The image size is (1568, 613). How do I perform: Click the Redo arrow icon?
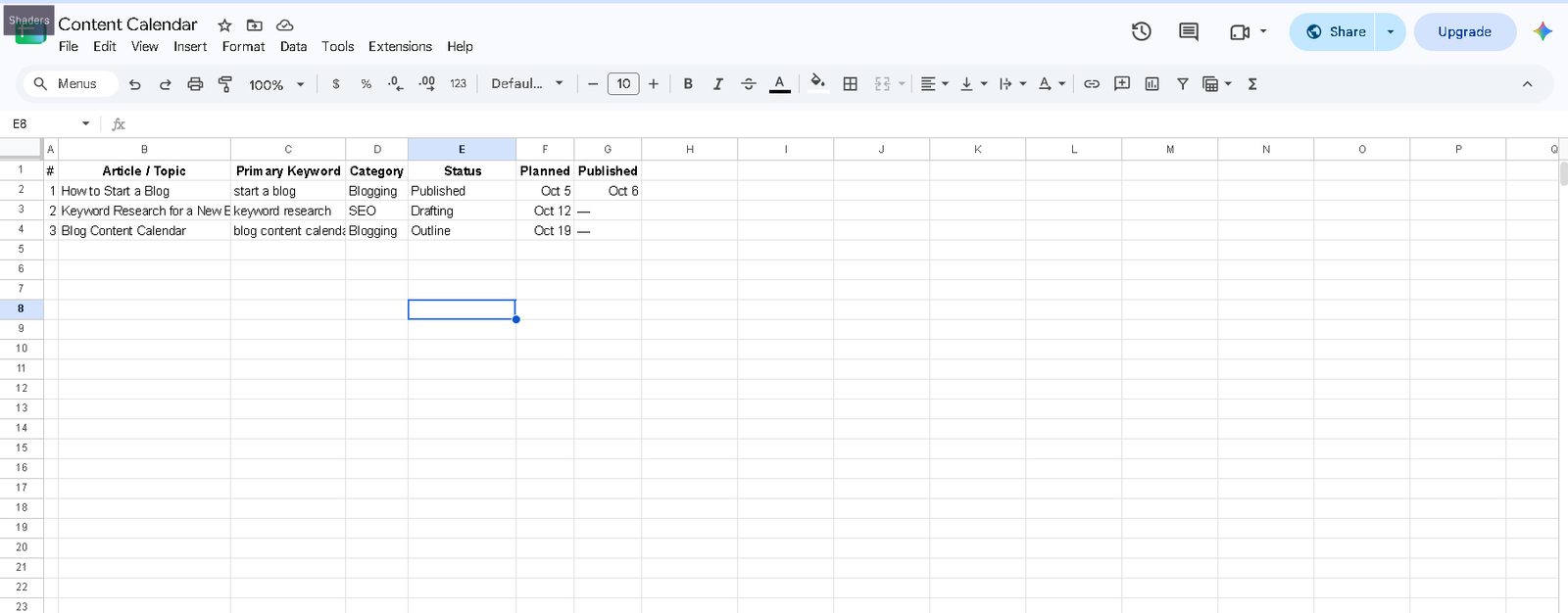click(x=166, y=84)
